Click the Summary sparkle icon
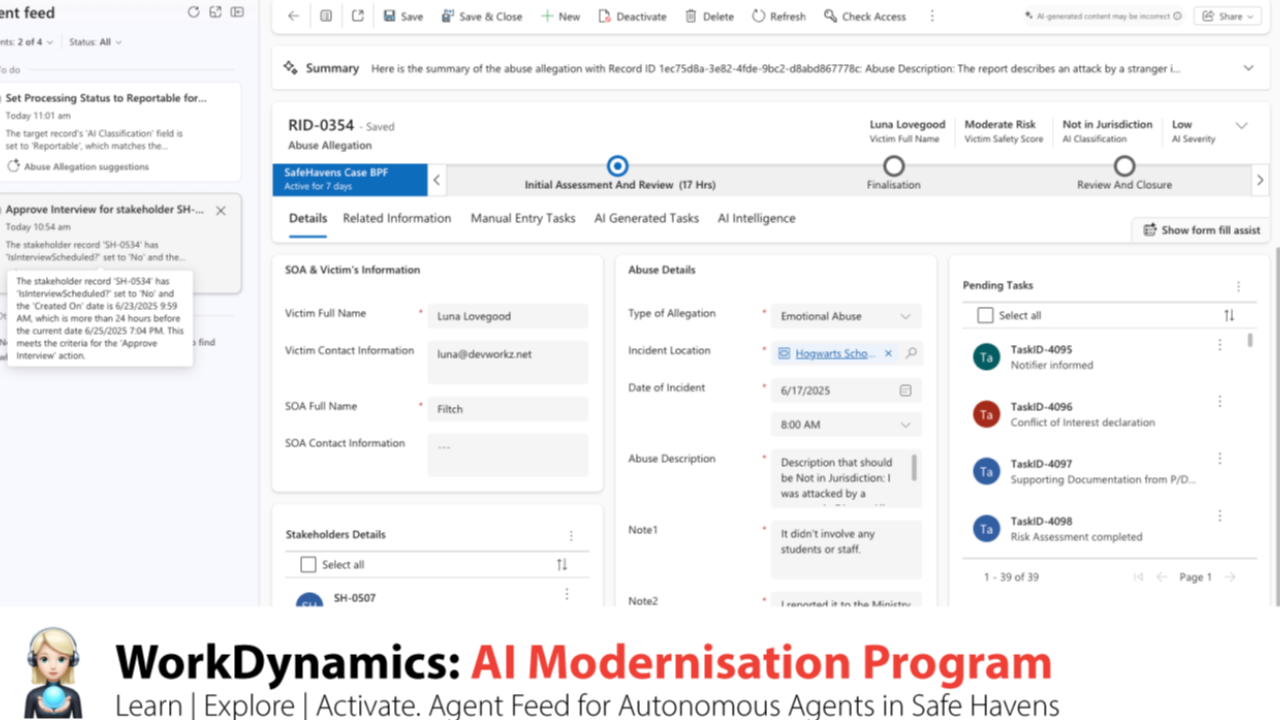 (290, 68)
